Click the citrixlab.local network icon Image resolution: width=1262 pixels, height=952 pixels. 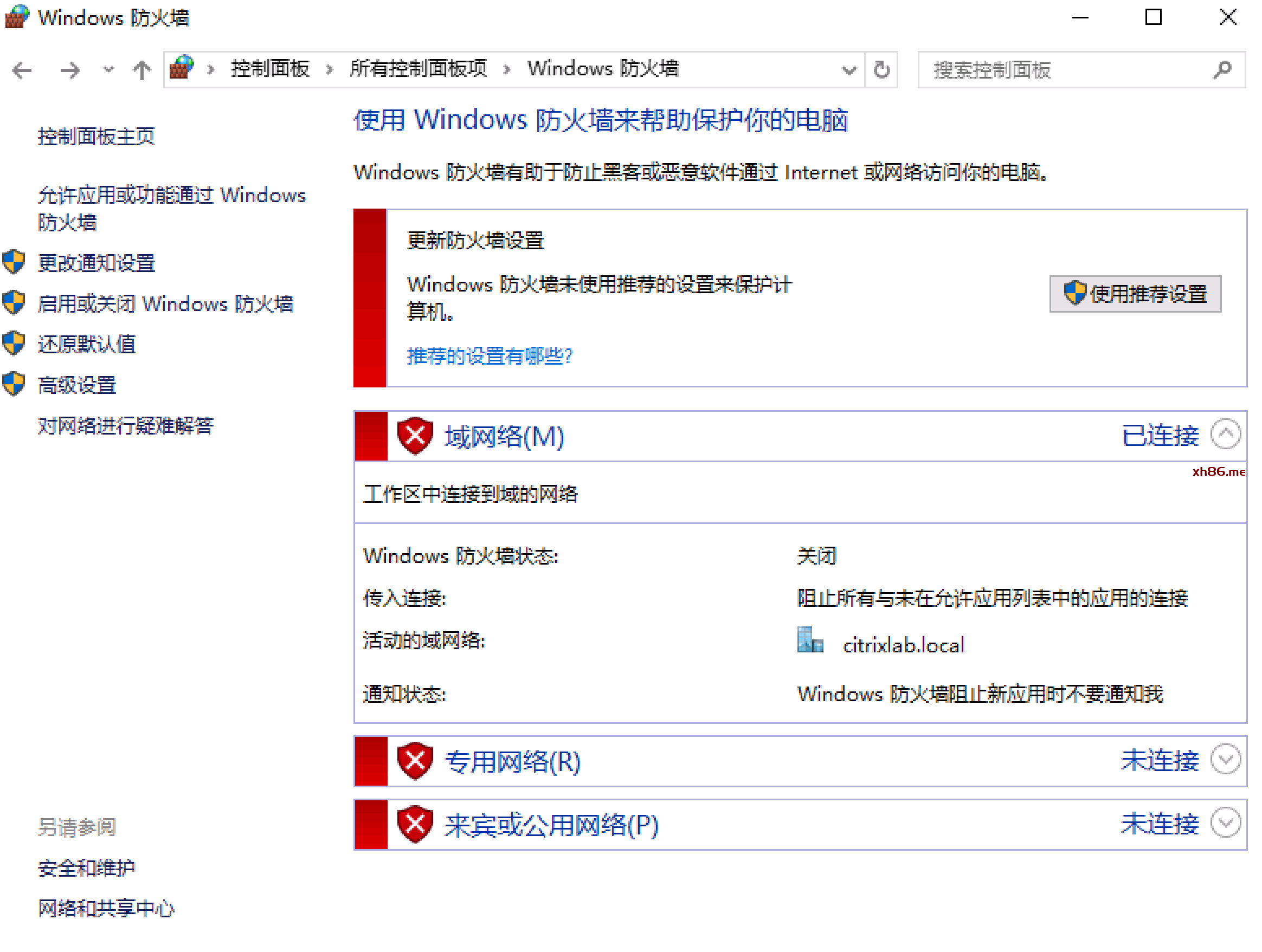[809, 640]
